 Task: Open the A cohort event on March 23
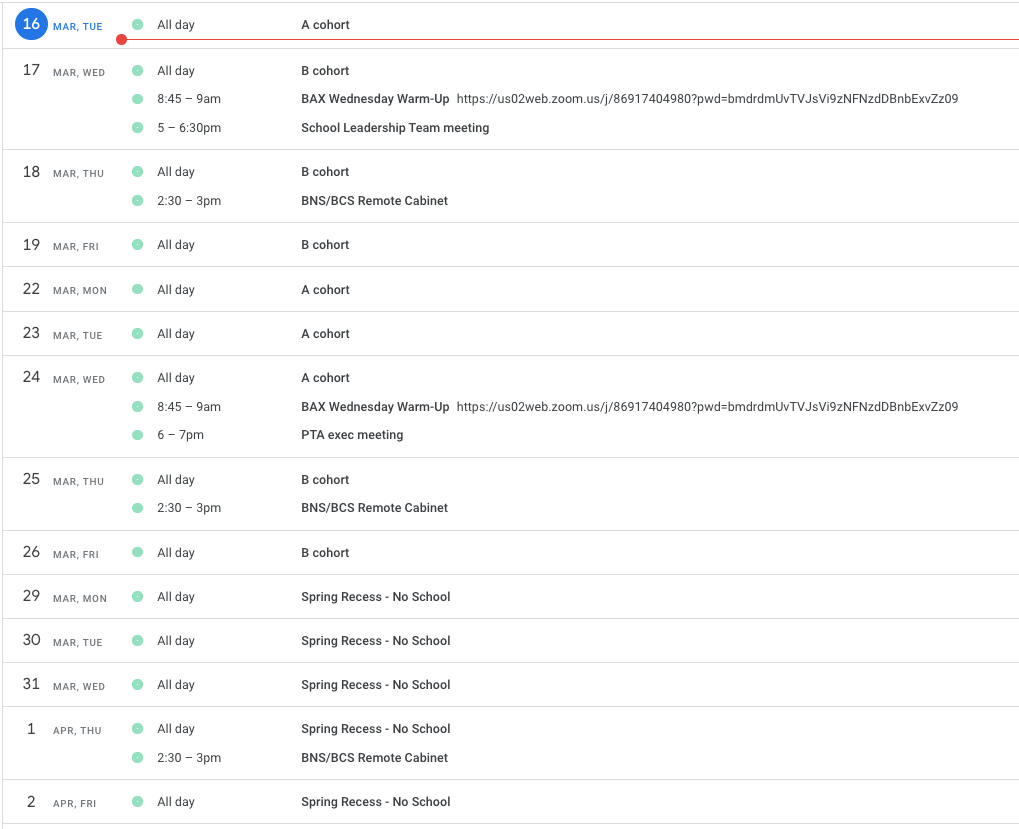click(325, 334)
